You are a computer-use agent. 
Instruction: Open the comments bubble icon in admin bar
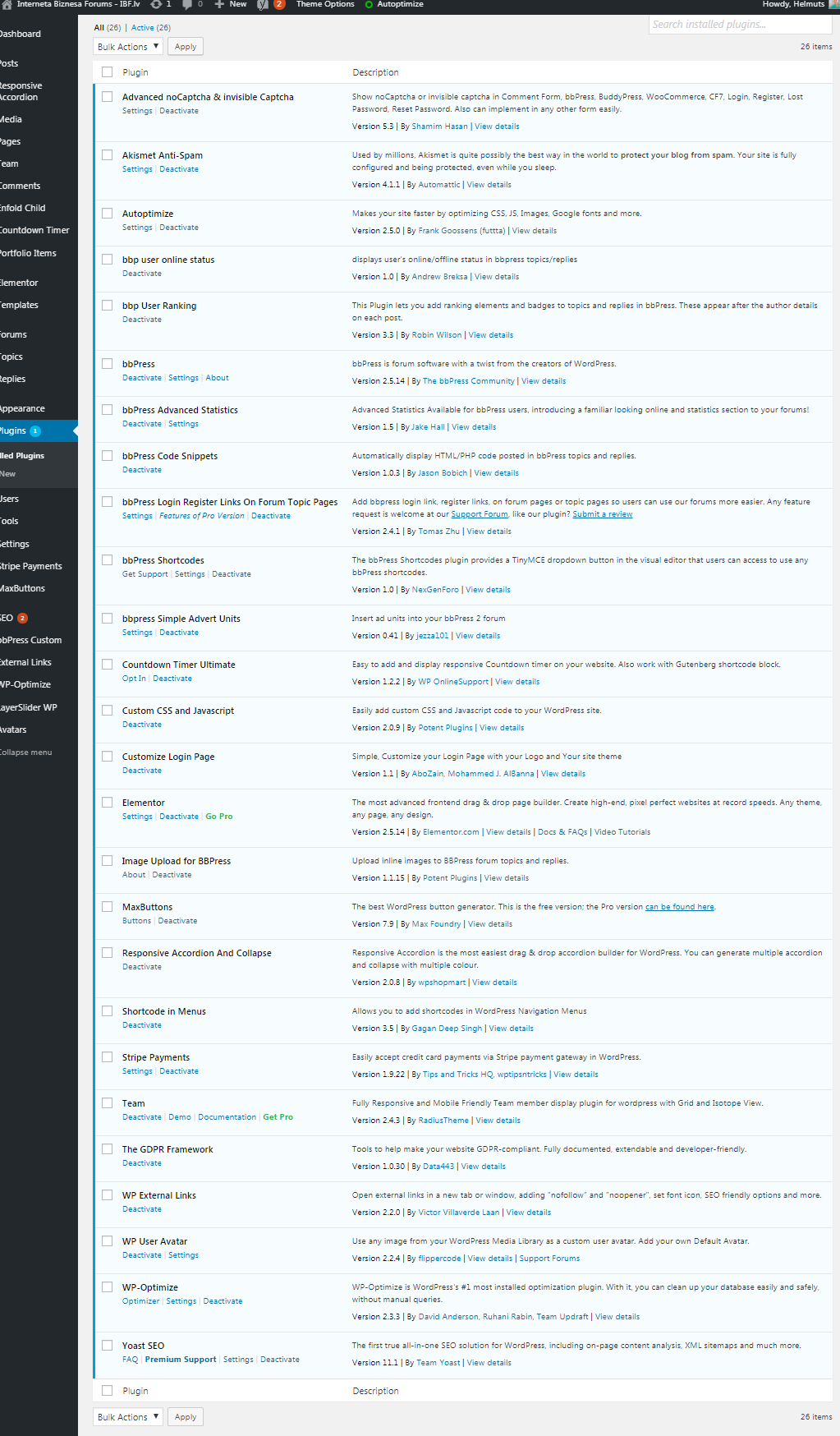click(x=187, y=4)
